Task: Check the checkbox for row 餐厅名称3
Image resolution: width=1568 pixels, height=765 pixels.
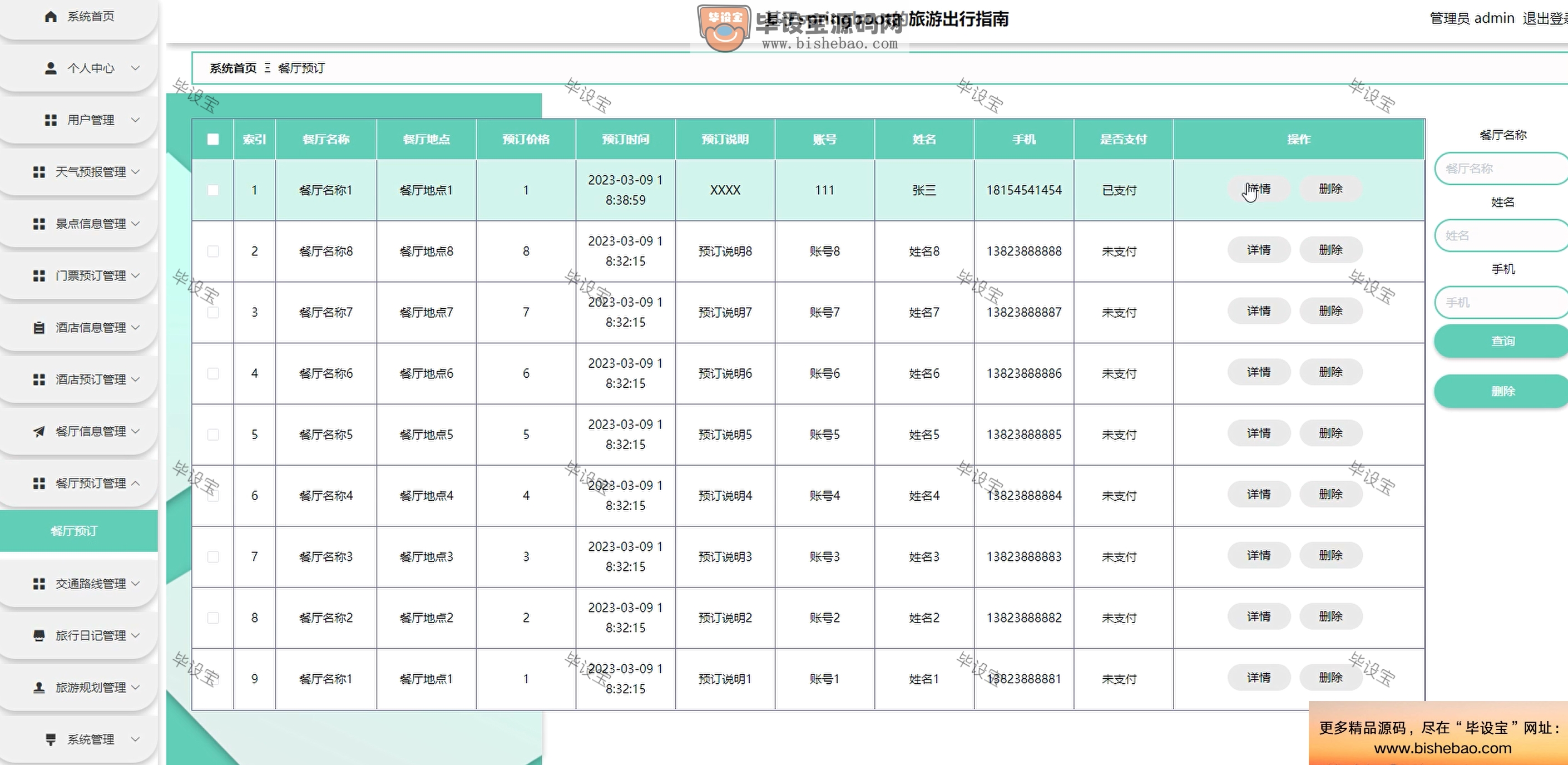Action: (x=213, y=557)
